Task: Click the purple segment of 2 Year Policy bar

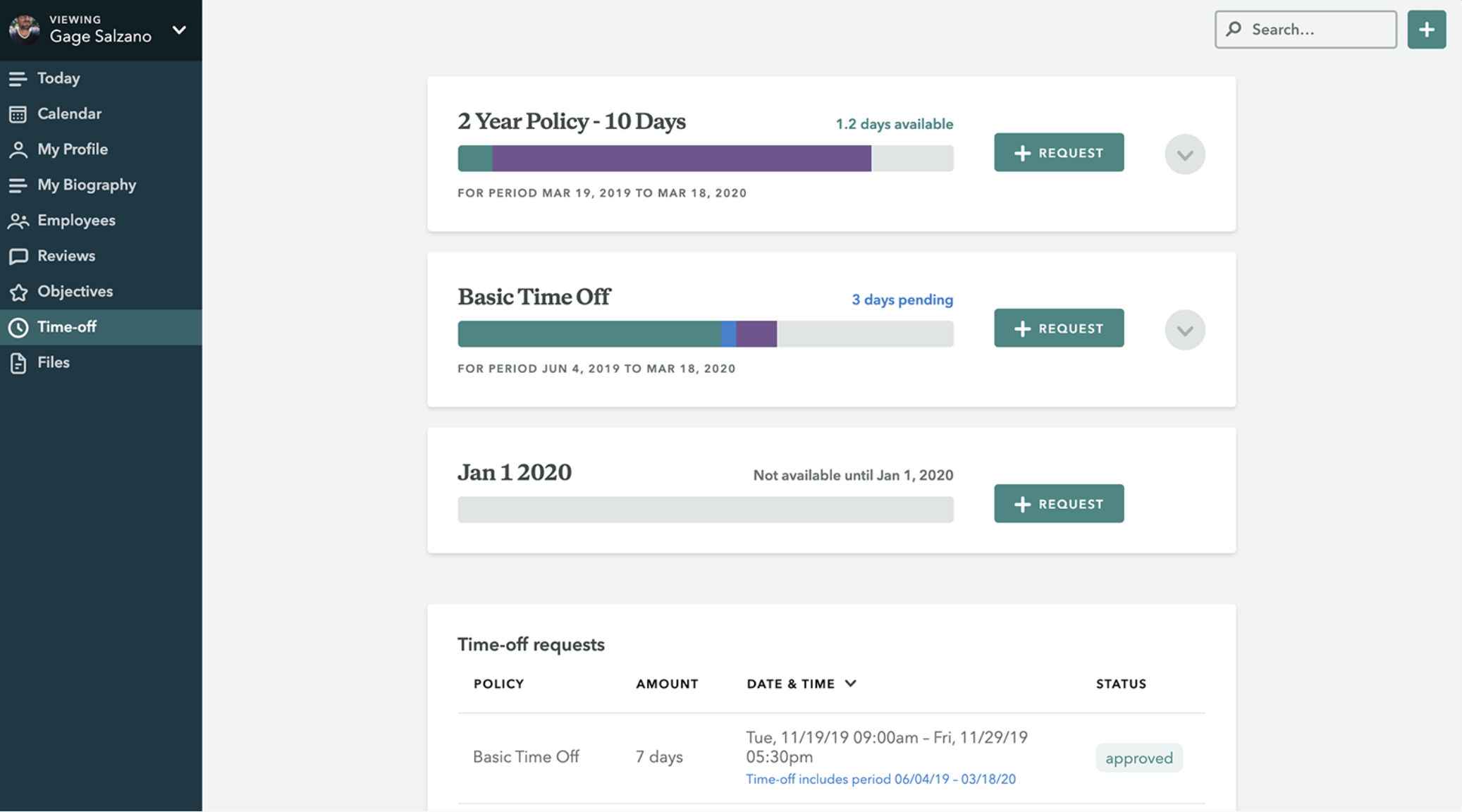Action: pos(681,159)
